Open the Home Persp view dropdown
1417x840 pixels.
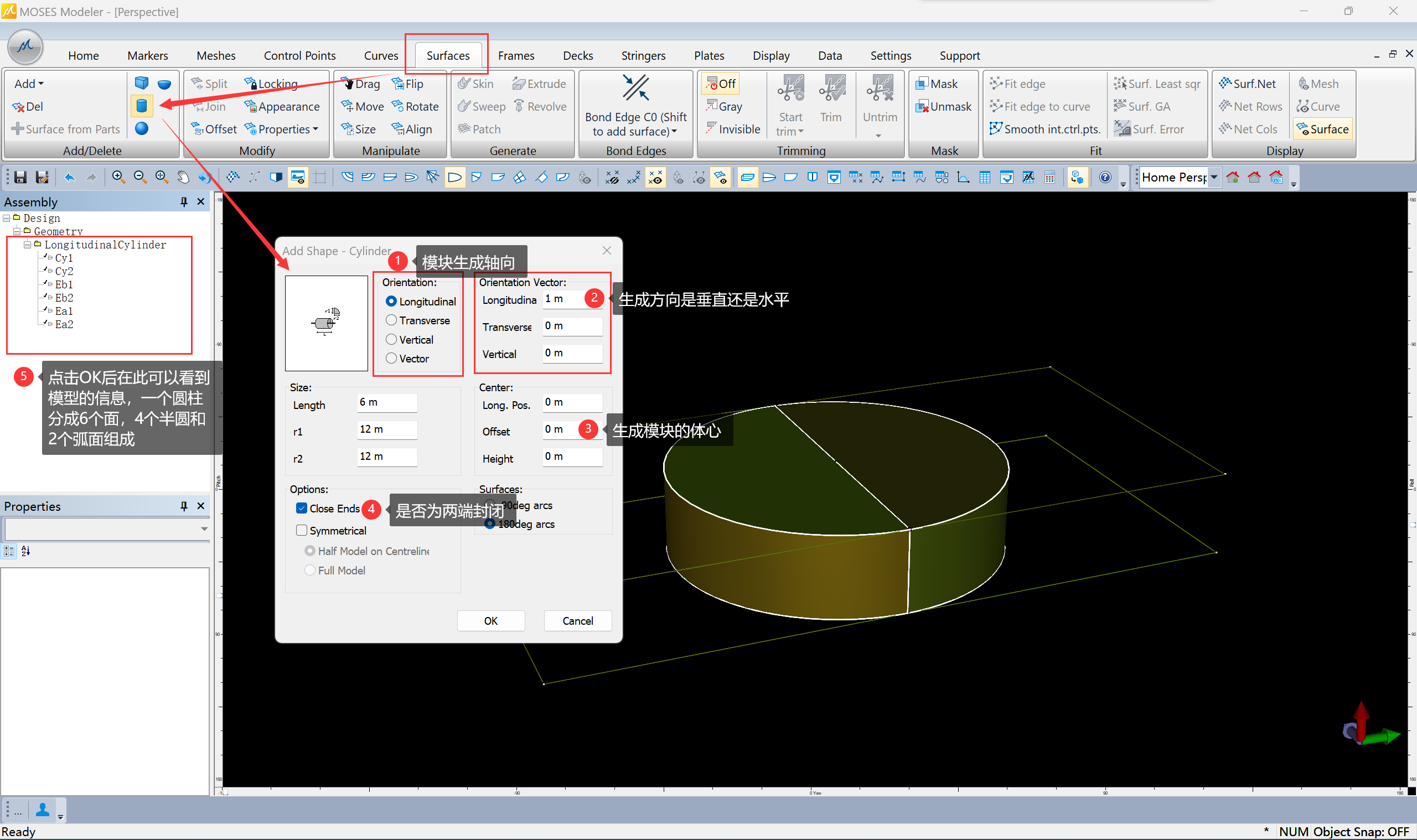(1214, 177)
